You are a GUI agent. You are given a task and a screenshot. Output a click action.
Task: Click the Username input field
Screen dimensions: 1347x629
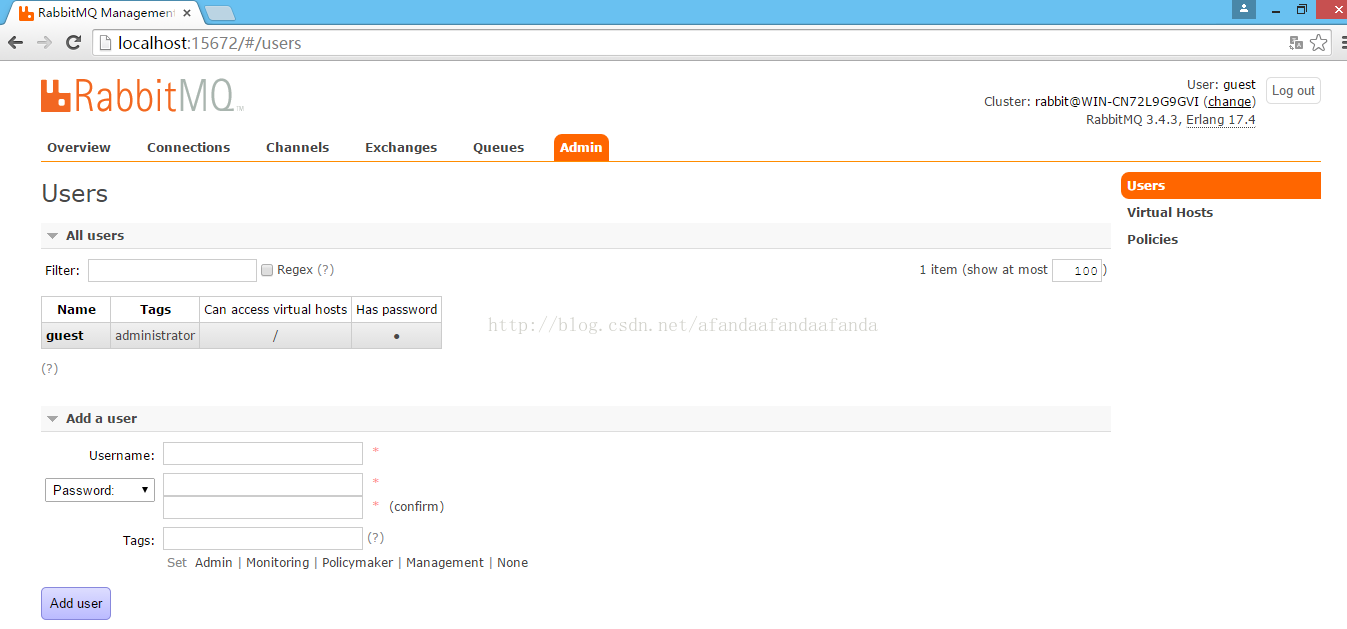(263, 454)
